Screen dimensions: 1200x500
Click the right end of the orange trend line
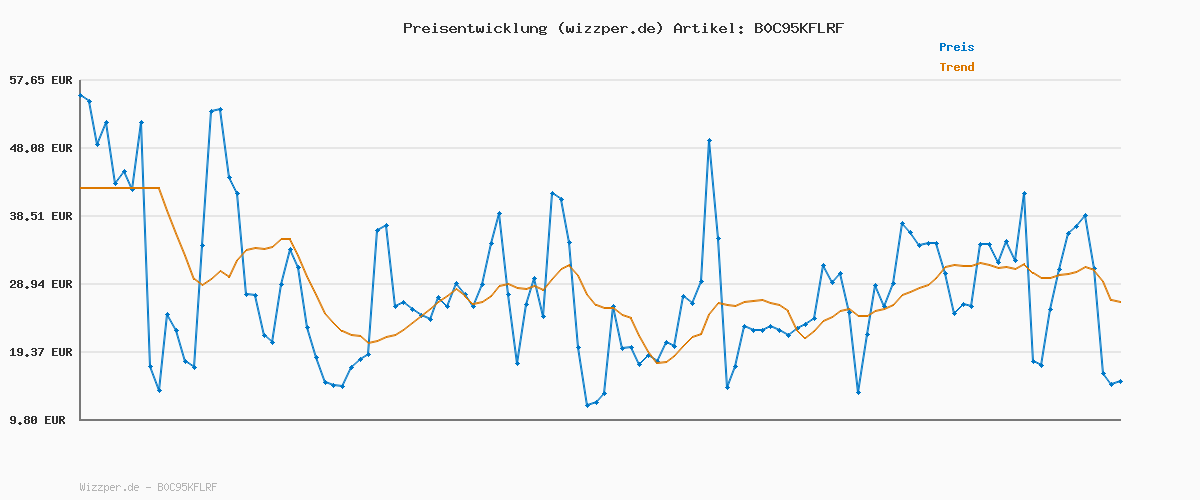point(1120,302)
